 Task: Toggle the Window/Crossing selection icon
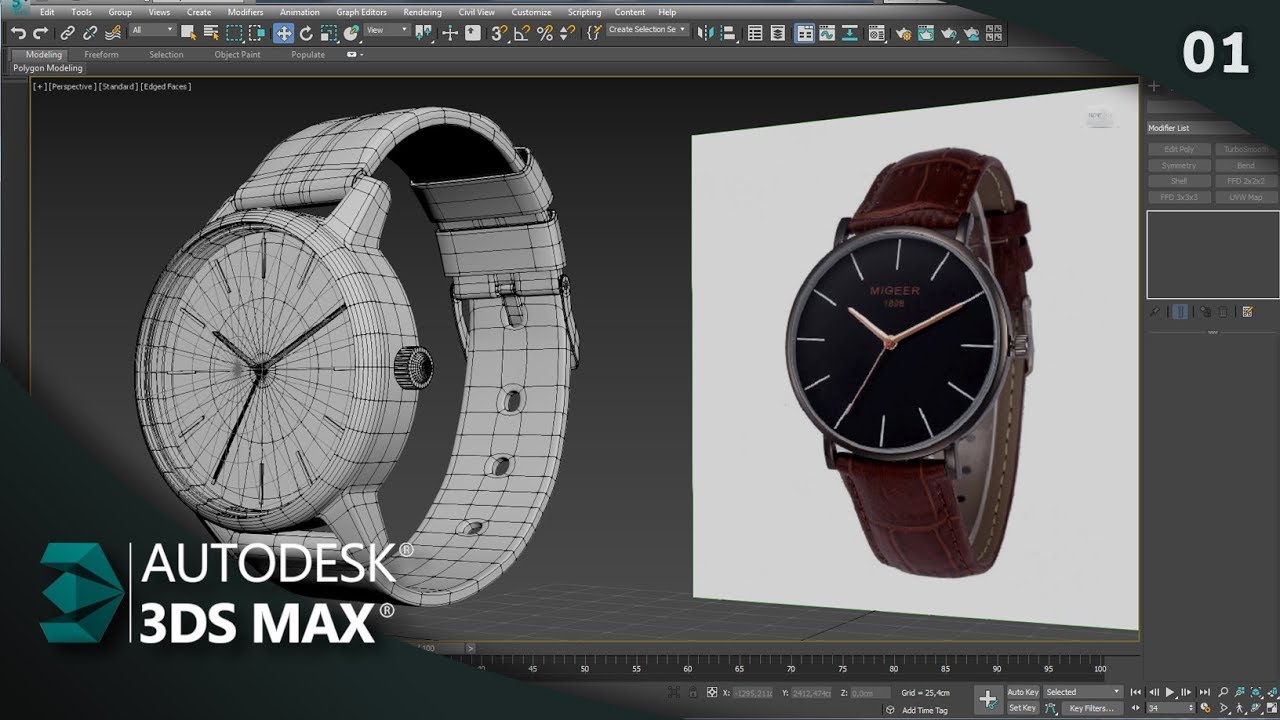[x=257, y=33]
